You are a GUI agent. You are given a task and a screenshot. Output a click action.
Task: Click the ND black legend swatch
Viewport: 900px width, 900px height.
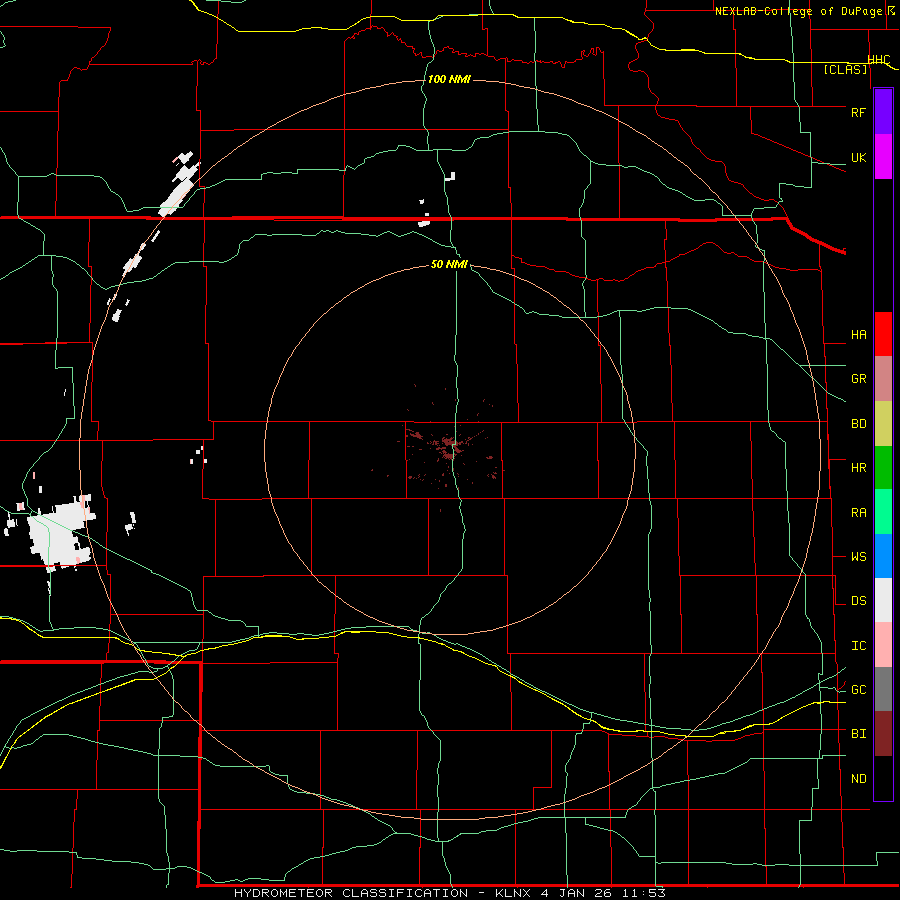pyautogui.click(x=883, y=778)
